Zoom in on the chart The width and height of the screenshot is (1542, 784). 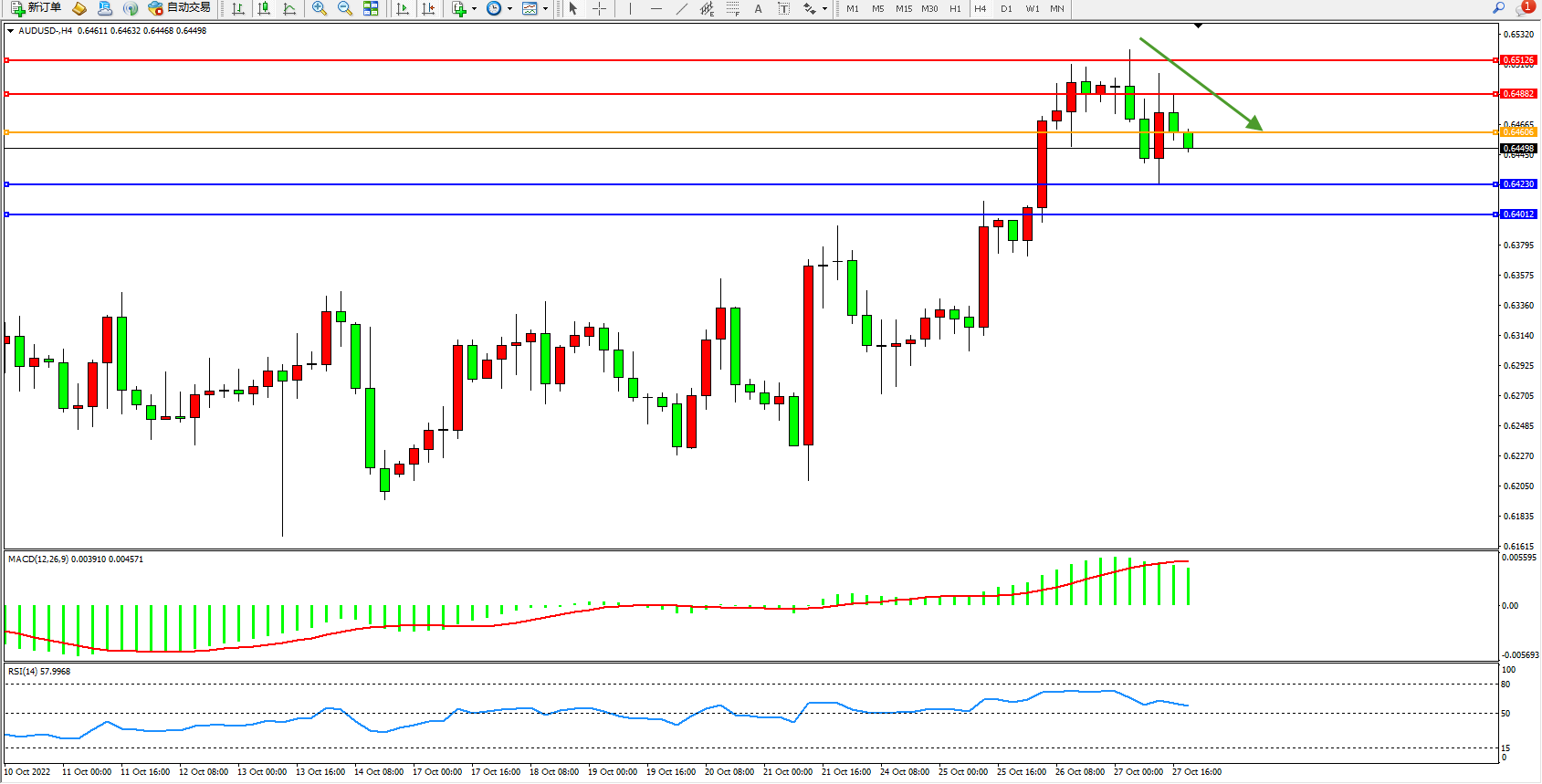tap(319, 8)
